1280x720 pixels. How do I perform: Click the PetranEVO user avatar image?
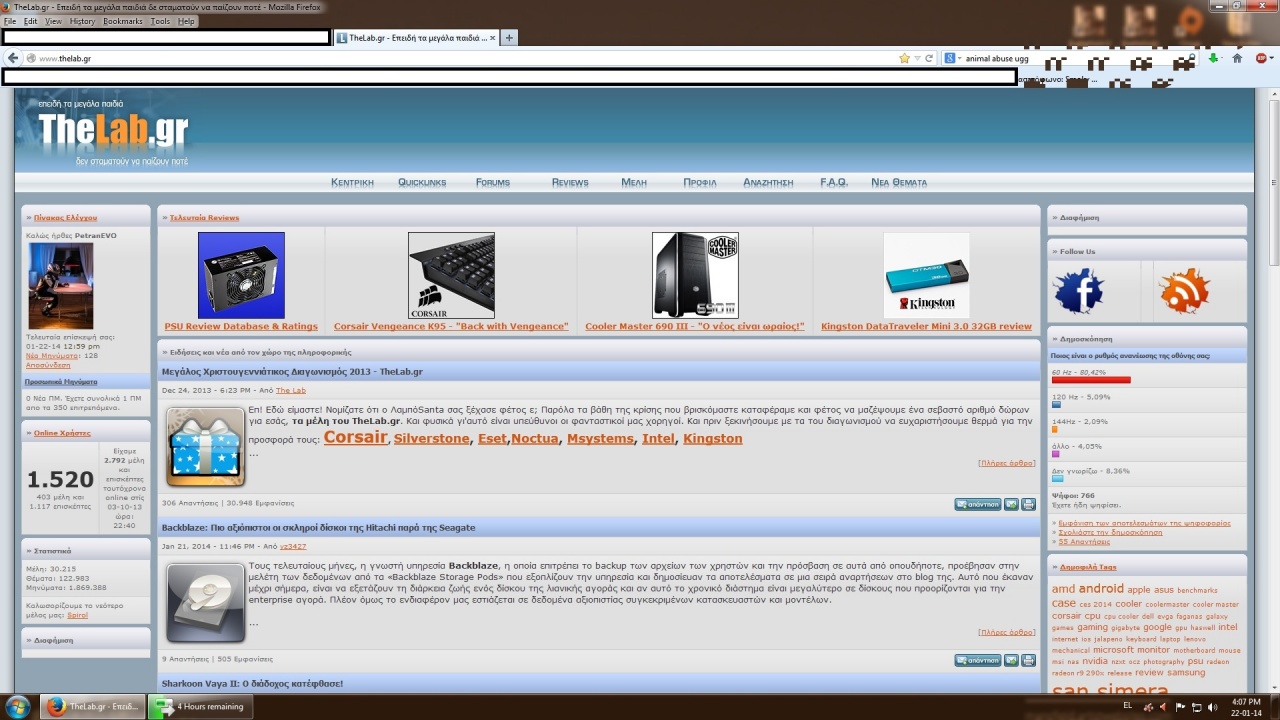click(60, 285)
